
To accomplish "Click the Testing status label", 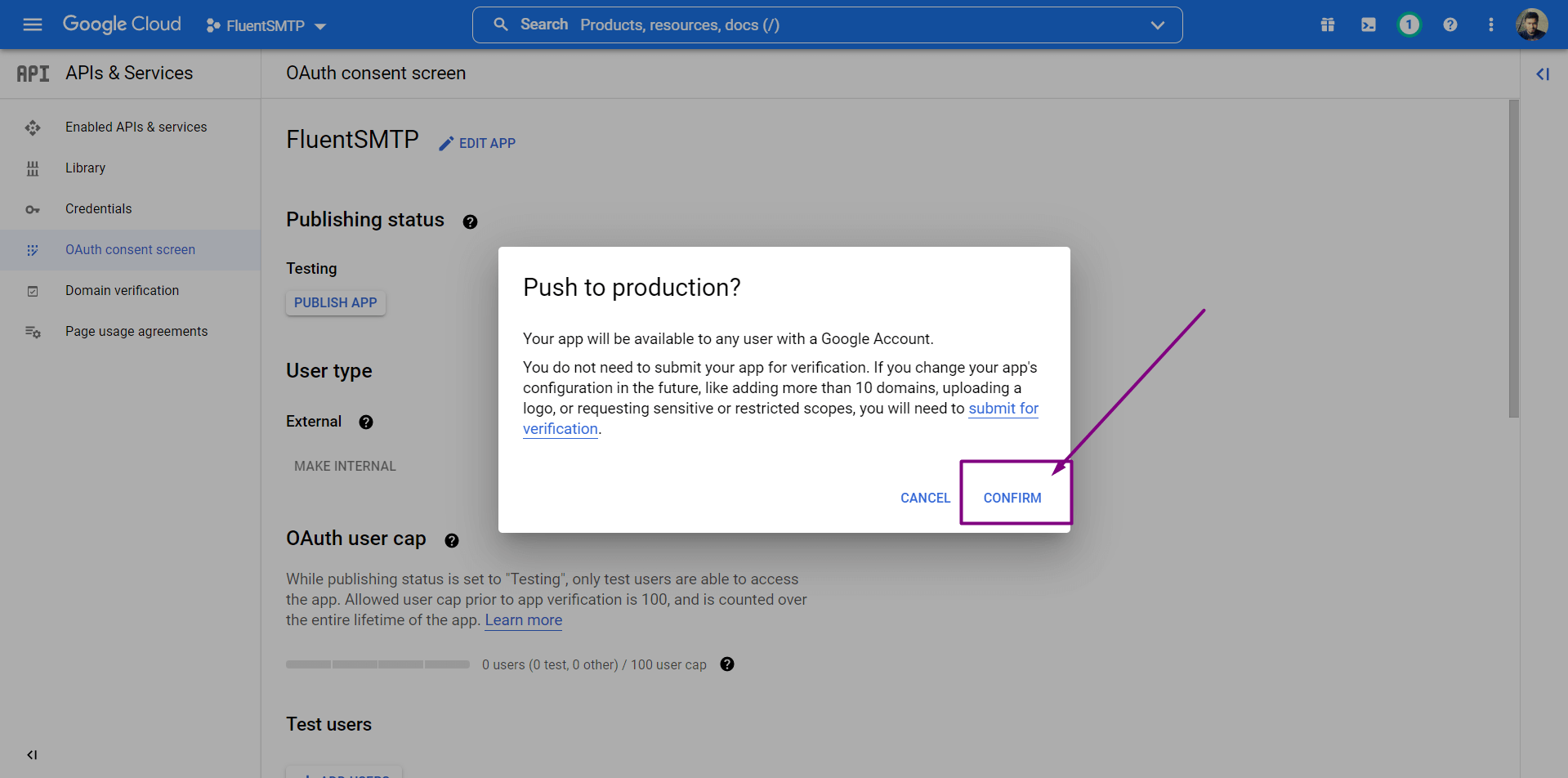I will tap(311, 269).
